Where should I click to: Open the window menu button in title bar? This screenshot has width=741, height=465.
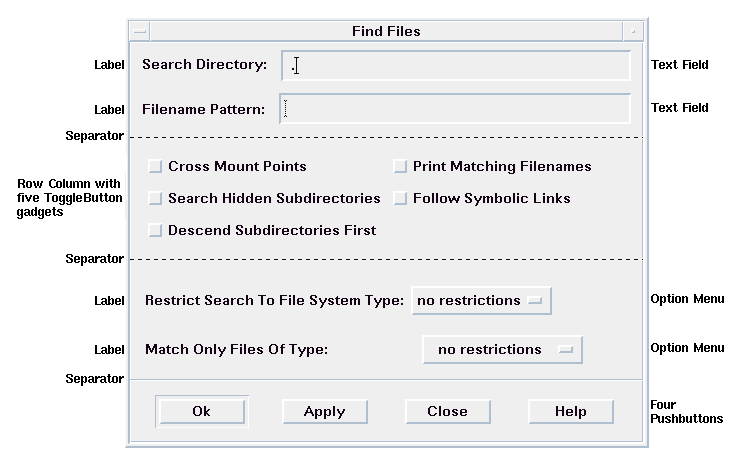pos(140,31)
